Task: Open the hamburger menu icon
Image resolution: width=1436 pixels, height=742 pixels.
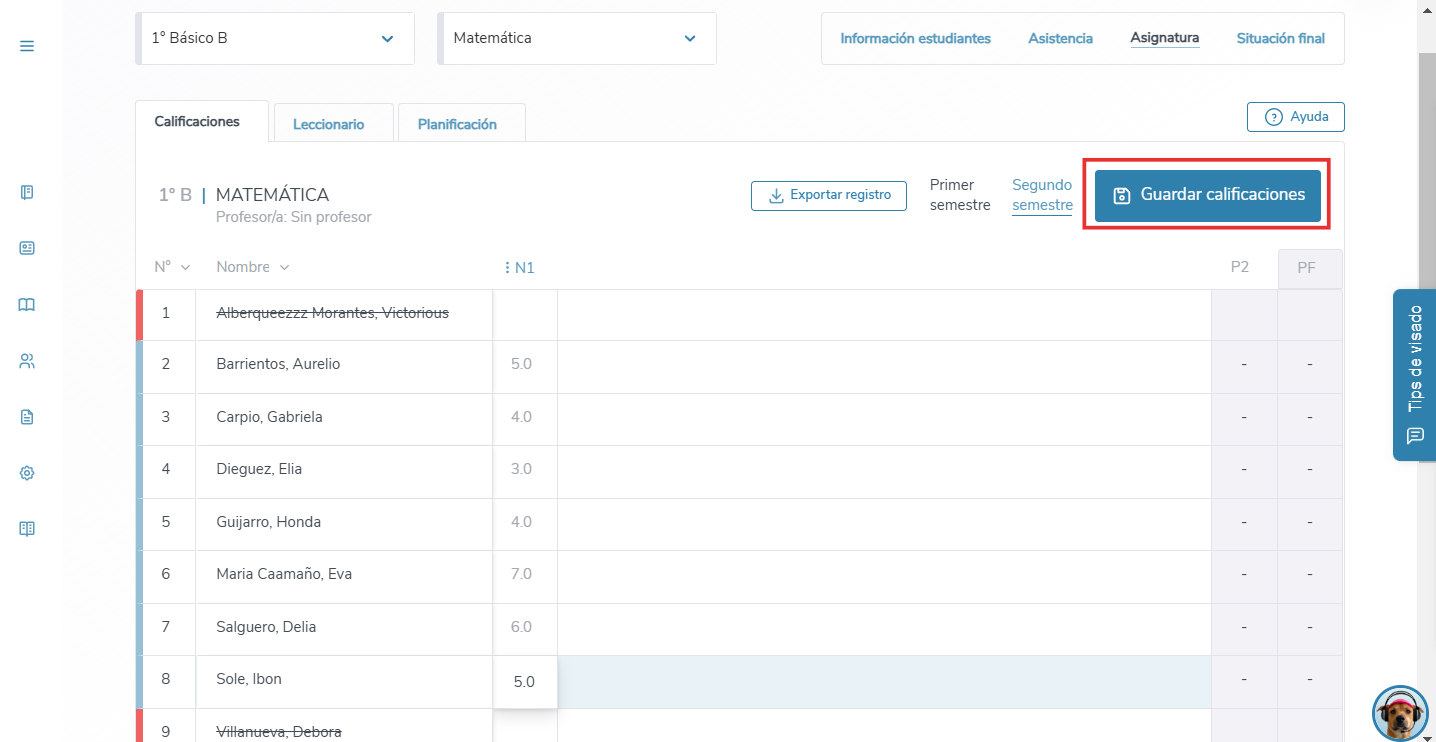Action: pos(27,46)
